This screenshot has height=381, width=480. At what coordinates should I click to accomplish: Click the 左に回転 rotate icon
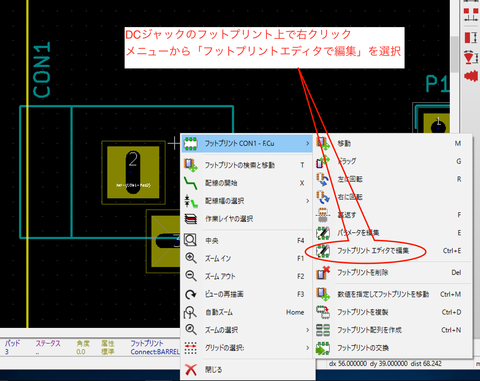tap(323, 179)
